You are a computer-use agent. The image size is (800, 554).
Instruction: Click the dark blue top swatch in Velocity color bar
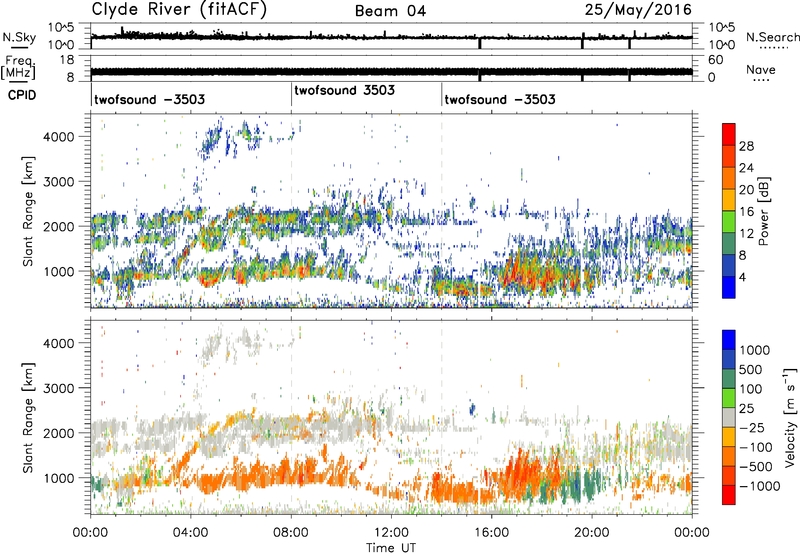pos(729,339)
